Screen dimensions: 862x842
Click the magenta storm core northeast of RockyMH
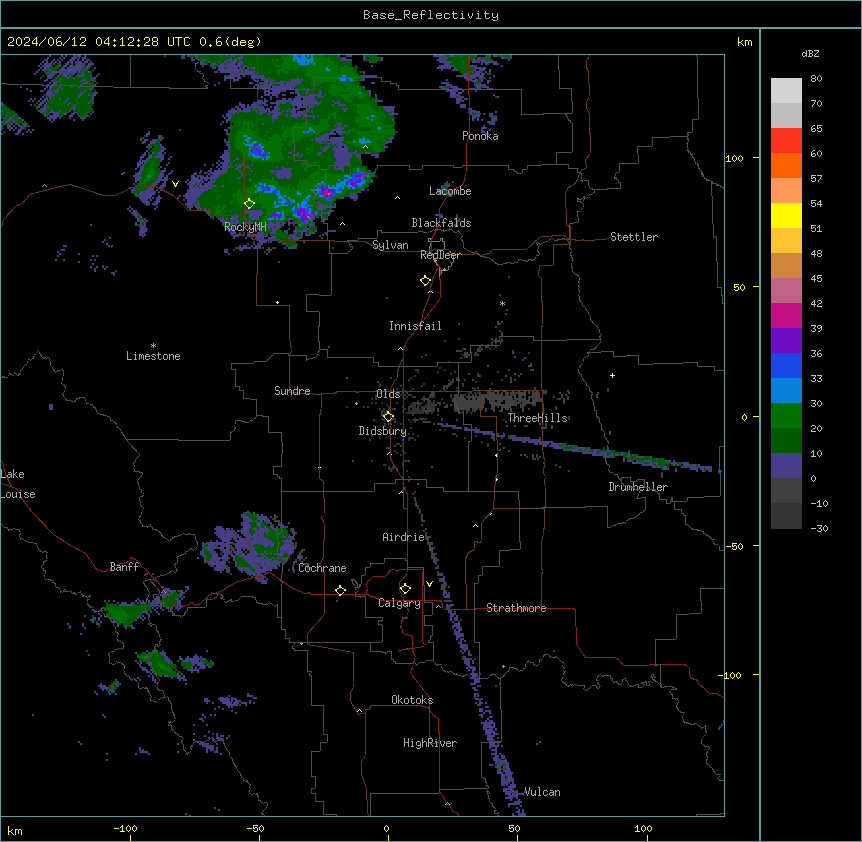[x=328, y=192]
